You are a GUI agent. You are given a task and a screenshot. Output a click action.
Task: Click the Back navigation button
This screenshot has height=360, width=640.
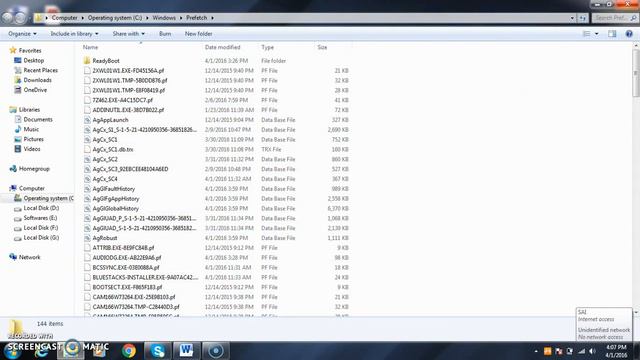pos(7,18)
